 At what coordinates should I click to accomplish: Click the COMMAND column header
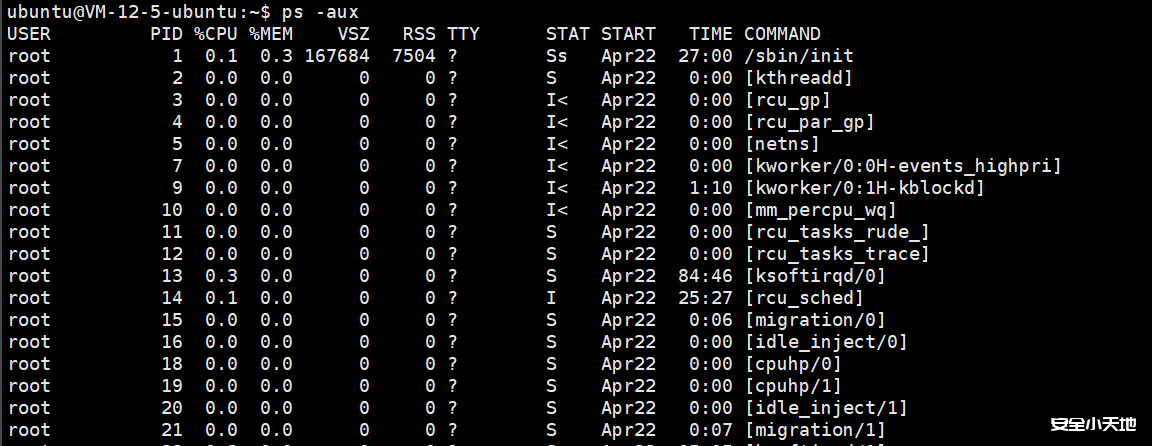[x=783, y=34]
